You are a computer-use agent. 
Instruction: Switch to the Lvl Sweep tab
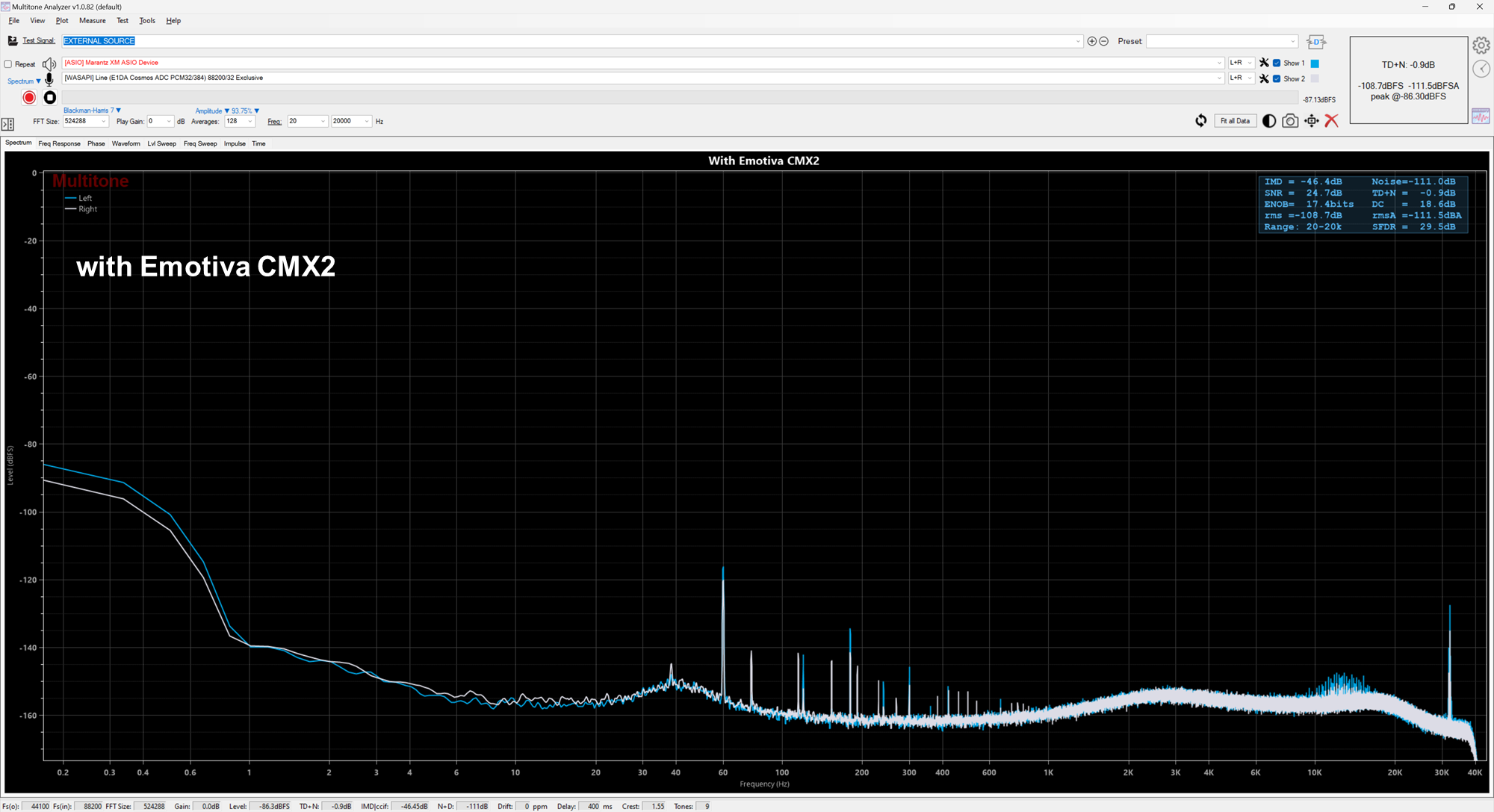tap(161, 143)
